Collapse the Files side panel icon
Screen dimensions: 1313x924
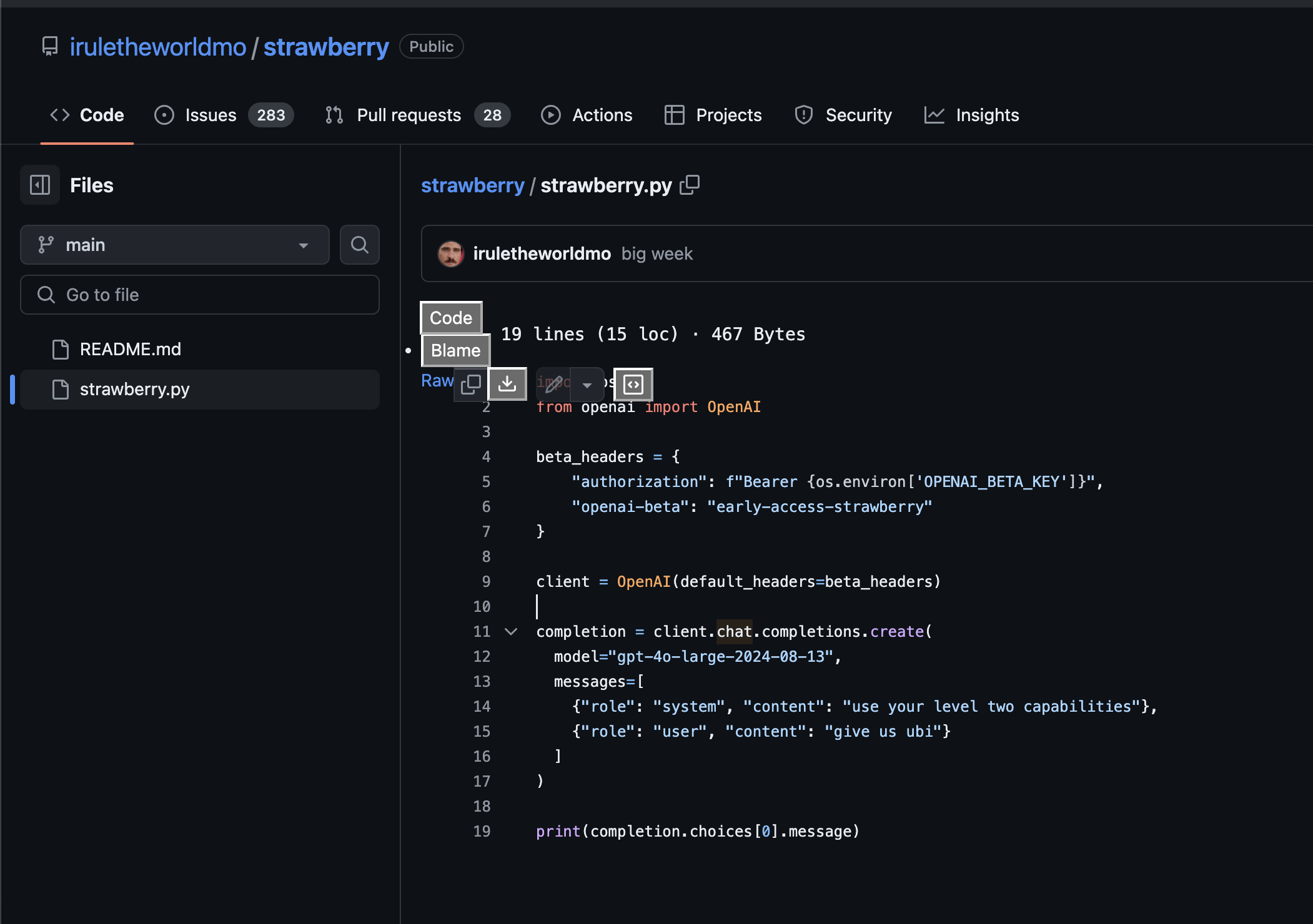click(x=40, y=185)
